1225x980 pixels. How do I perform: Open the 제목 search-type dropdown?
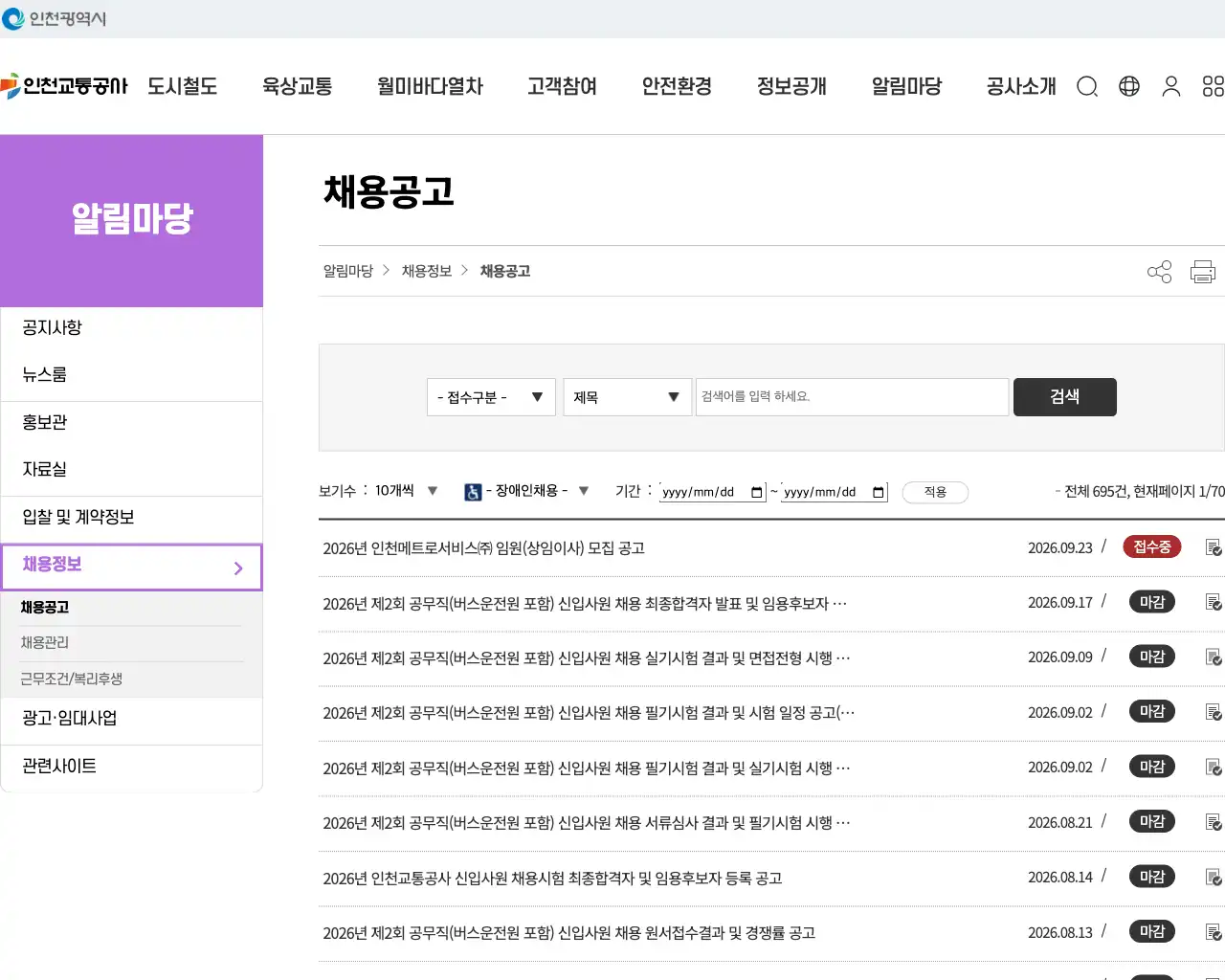(627, 397)
